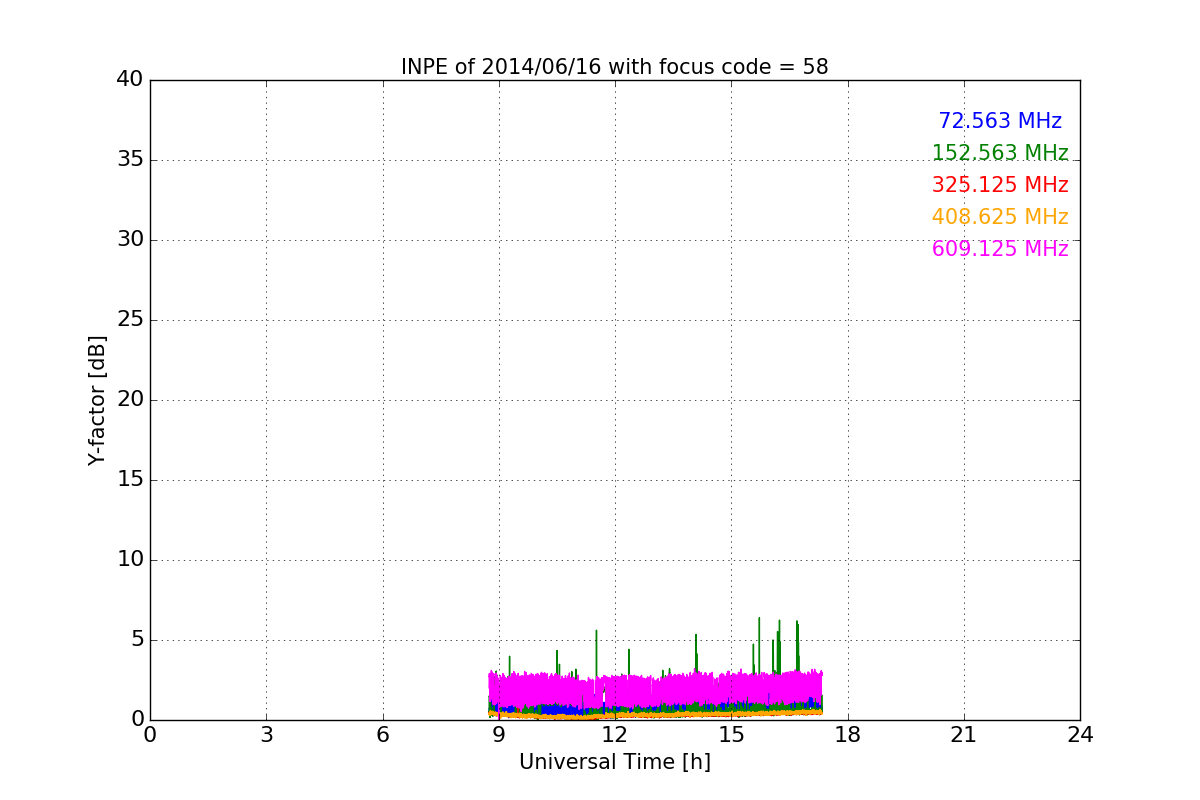The image size is (1200, 800).
Task: Select the 325.125 MHz legend label
Action: (x=1000, y=185)
